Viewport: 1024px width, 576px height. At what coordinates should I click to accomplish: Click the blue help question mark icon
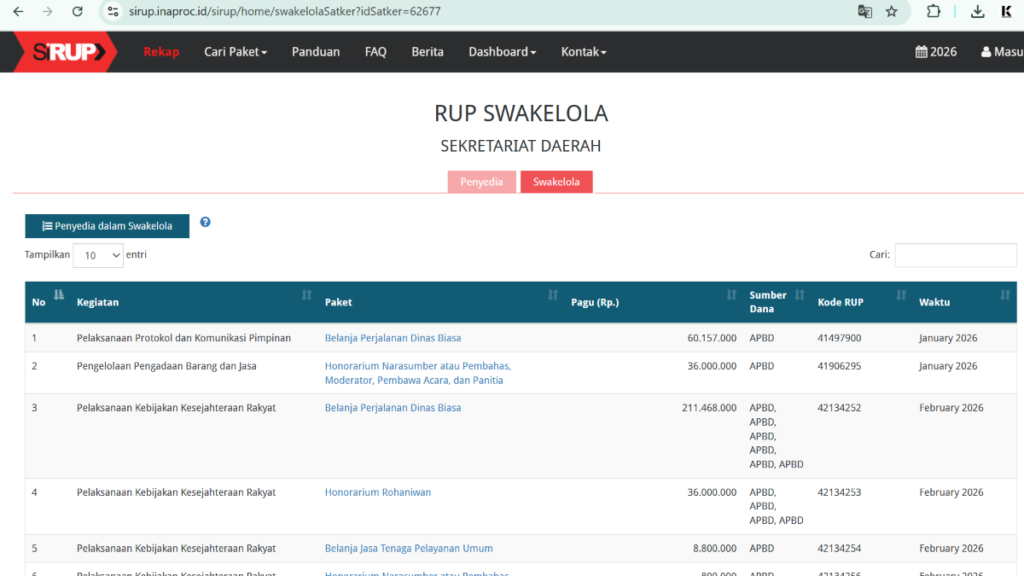(205, 222)
